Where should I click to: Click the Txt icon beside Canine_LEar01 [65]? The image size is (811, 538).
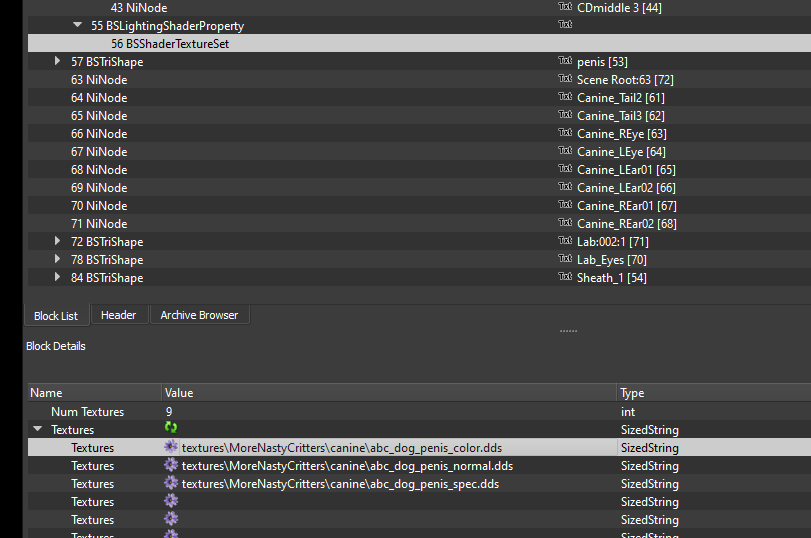coord(565,169)
